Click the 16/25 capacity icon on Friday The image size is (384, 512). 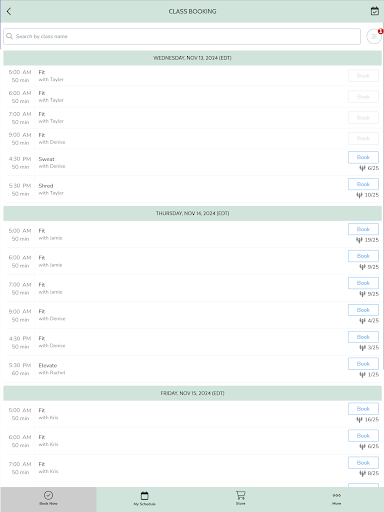(359, 419)
